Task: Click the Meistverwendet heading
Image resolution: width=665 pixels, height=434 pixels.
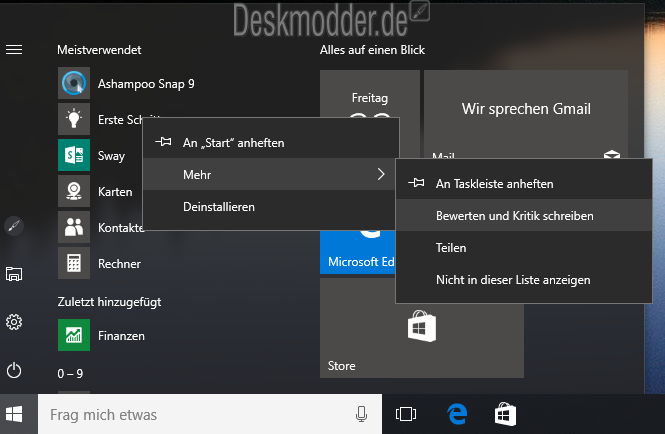Action: (99, 50)
